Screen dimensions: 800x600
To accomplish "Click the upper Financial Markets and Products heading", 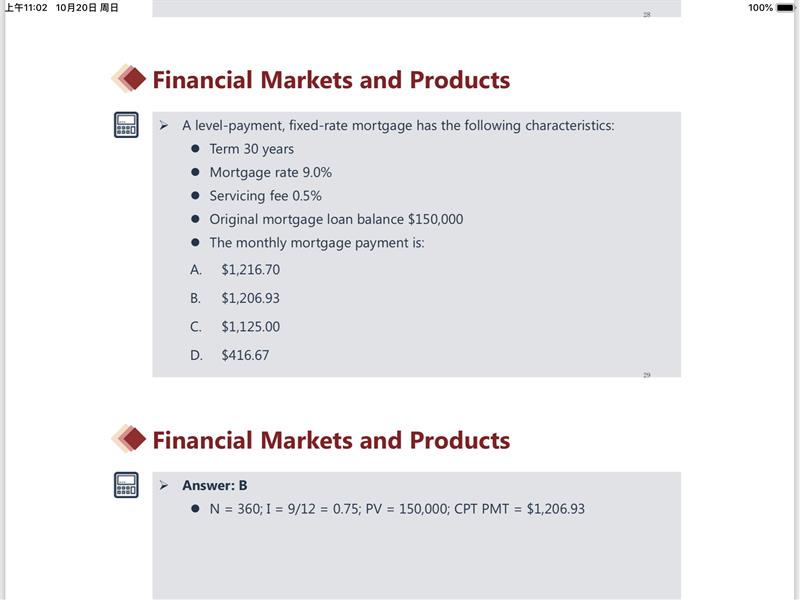I will 331,80.
